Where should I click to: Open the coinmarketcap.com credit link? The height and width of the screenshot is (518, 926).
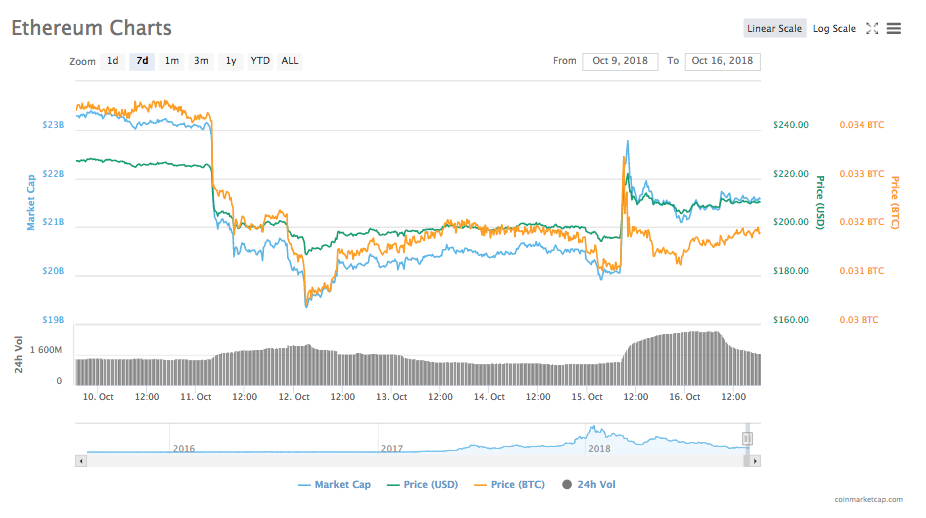pyautogui.click(x=868, y=500)
